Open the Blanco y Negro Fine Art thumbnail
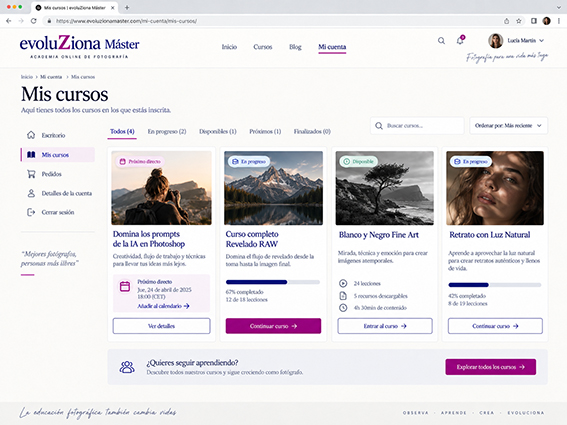567x425 pixels. [385, 188]
